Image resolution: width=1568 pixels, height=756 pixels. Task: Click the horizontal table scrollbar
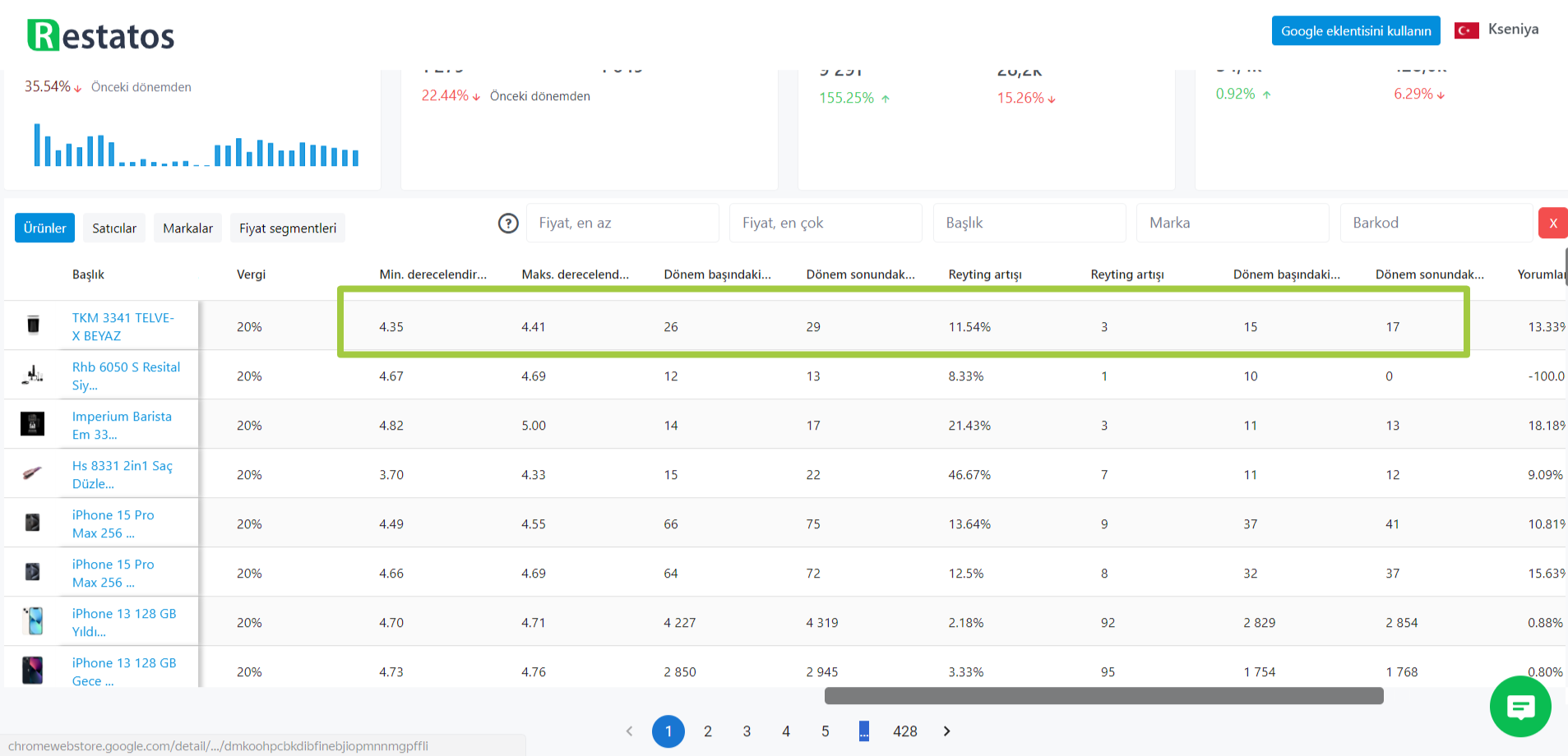point(1103,696)
